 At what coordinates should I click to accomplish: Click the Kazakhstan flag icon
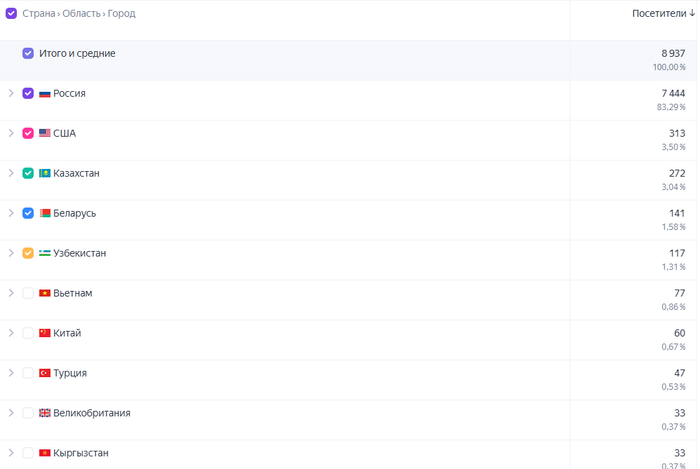[45, 173]
